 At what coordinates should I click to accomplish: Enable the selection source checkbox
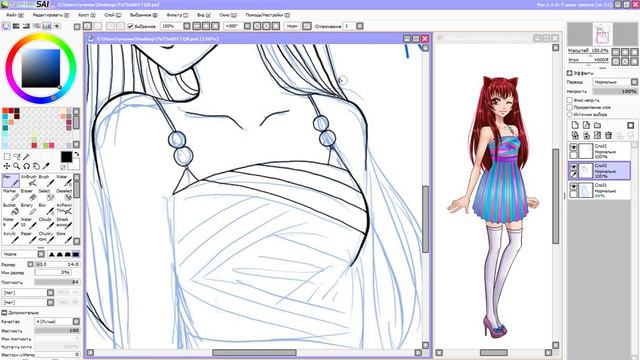pyautogui.click(x=570, y=115)
